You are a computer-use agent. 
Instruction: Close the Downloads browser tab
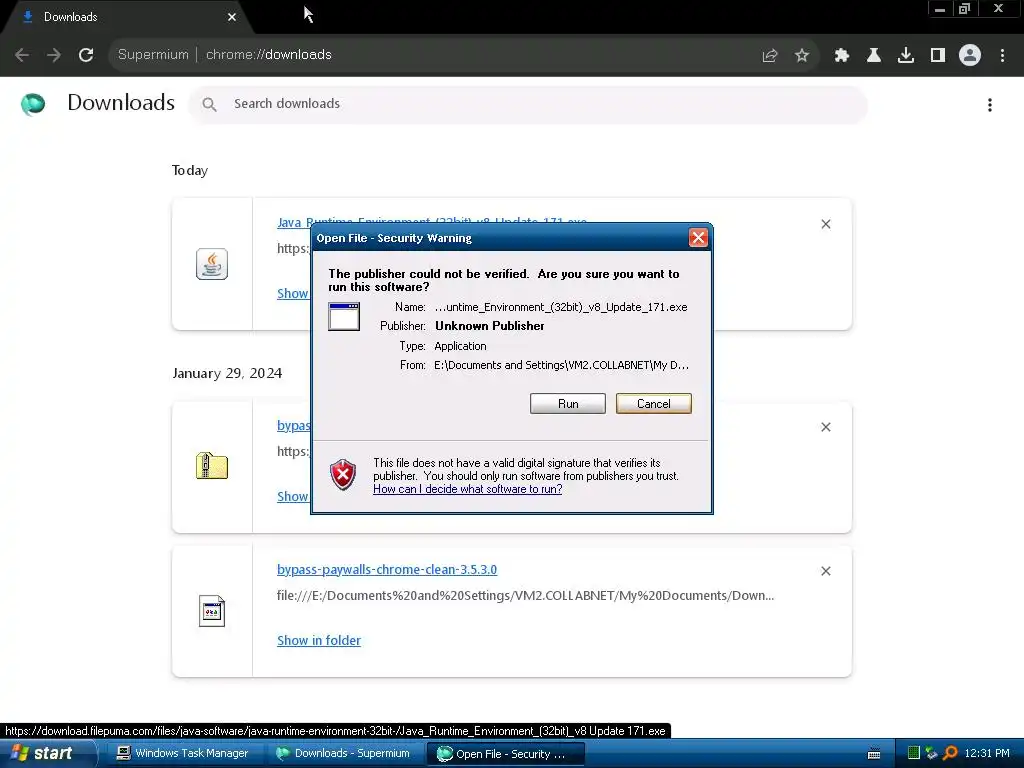[232, 17]
